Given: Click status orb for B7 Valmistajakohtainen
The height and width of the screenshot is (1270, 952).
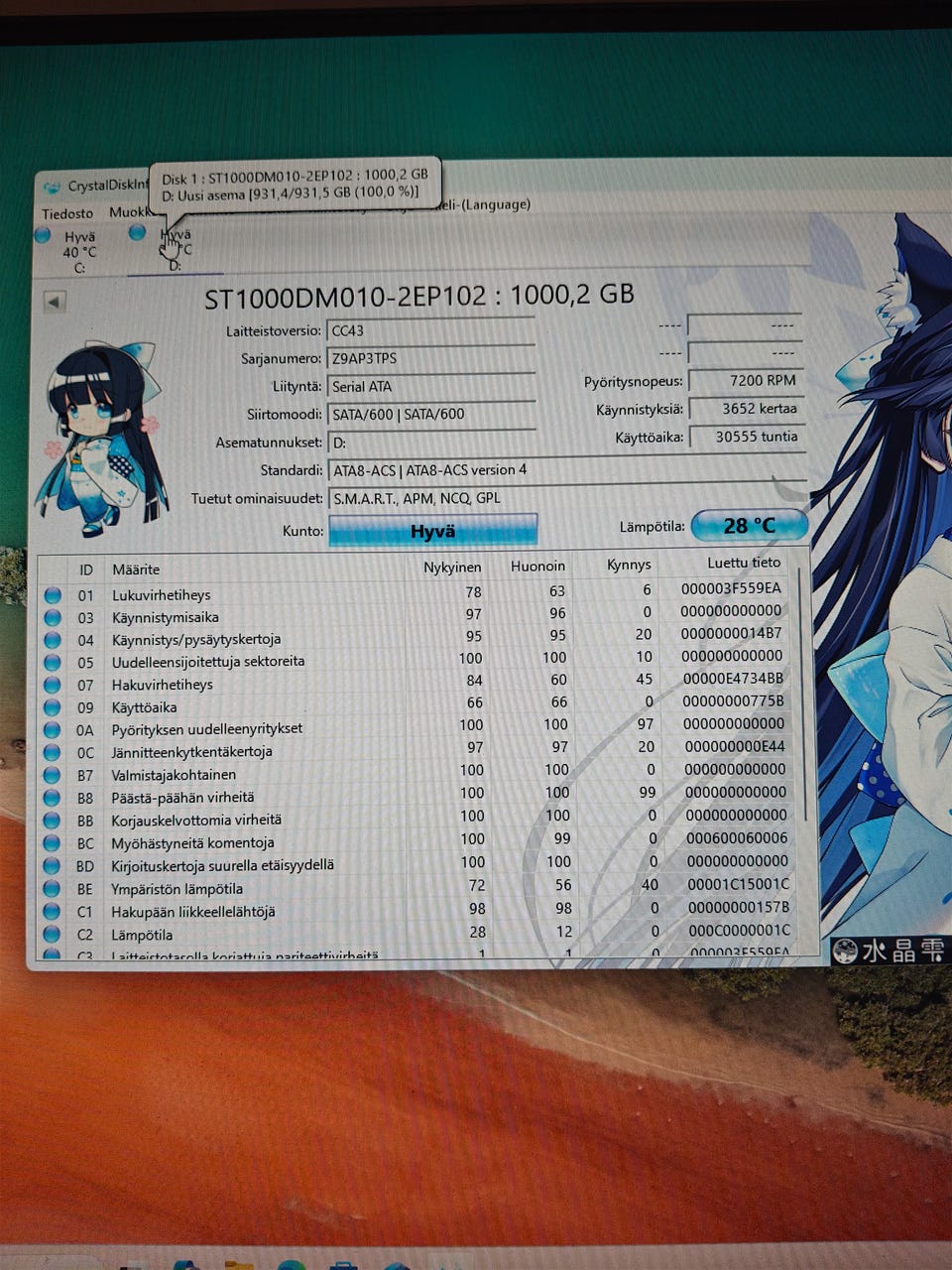Looking at the screenshot, I should pos(54,776).
